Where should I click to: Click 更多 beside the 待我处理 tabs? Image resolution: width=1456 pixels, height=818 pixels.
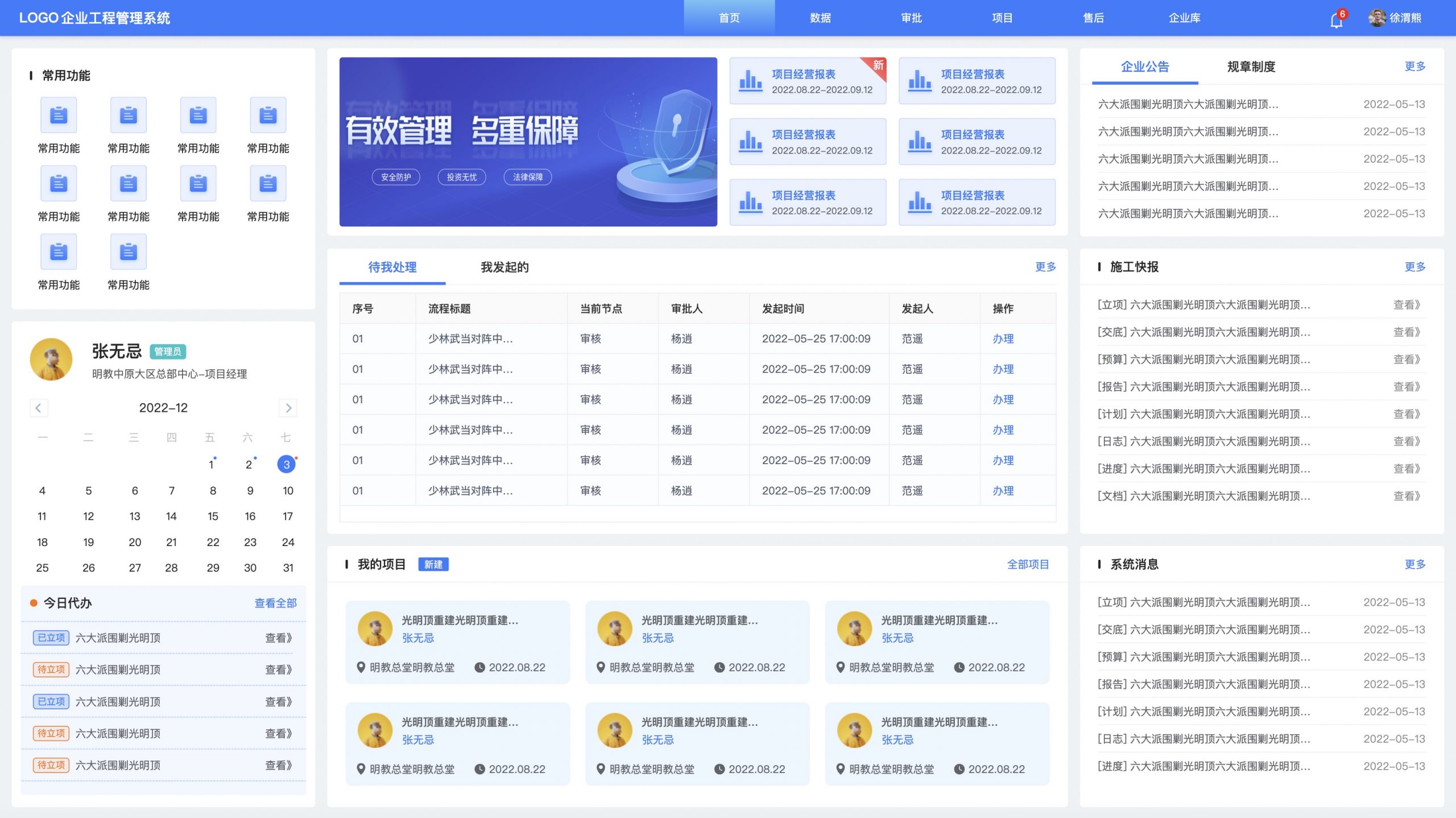click(1045, 267)
